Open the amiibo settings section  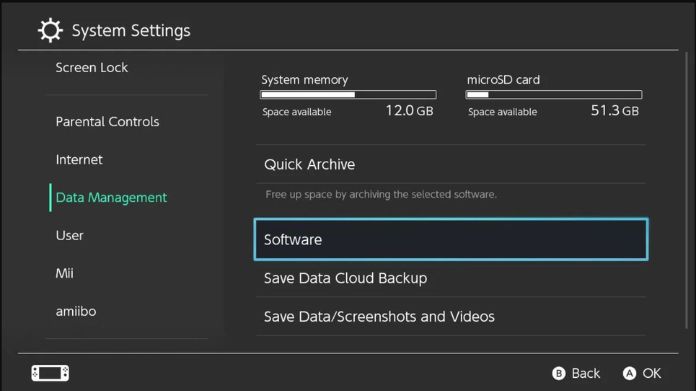point(76,312)
